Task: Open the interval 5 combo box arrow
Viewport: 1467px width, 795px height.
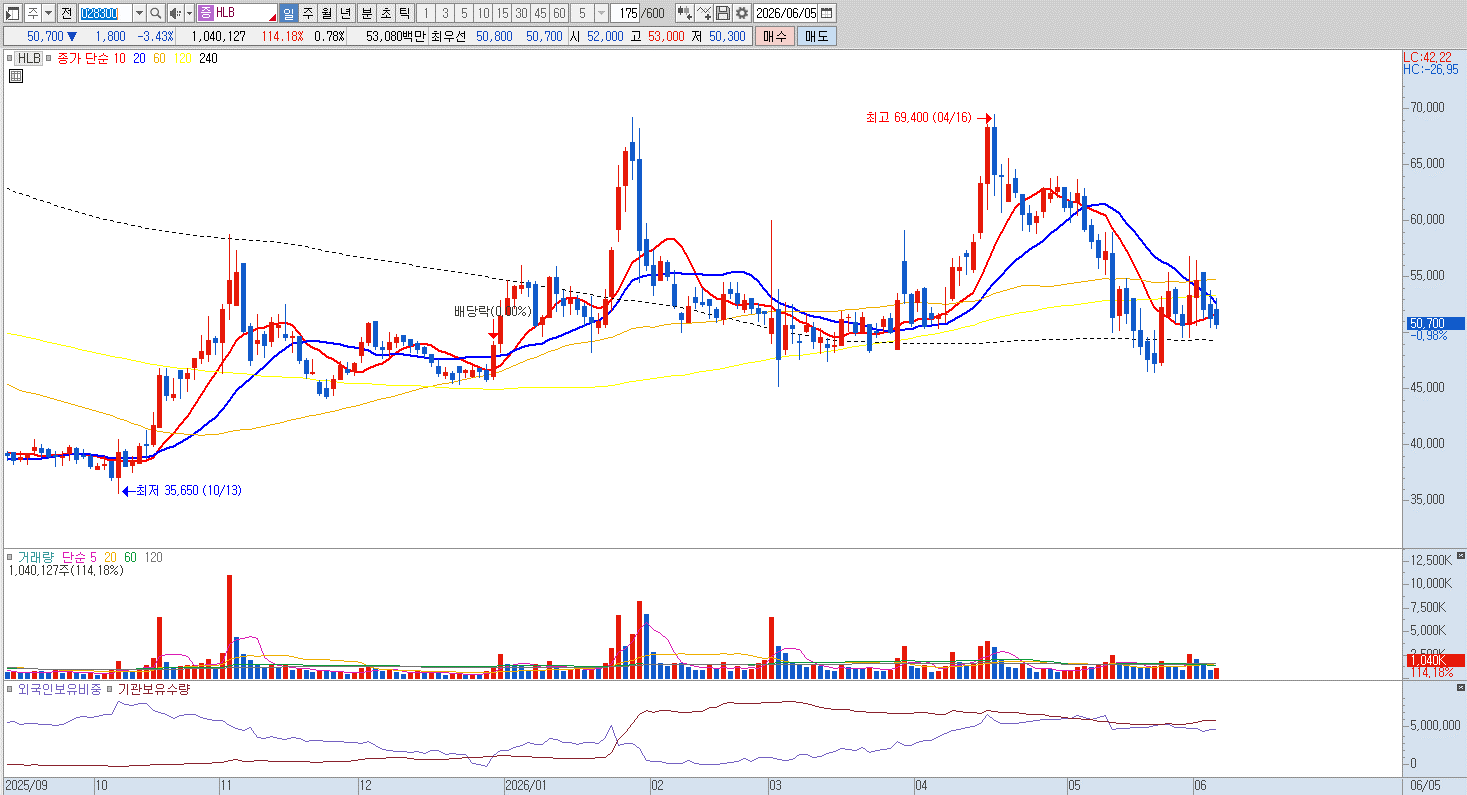Action: click(x=600, y=13)
